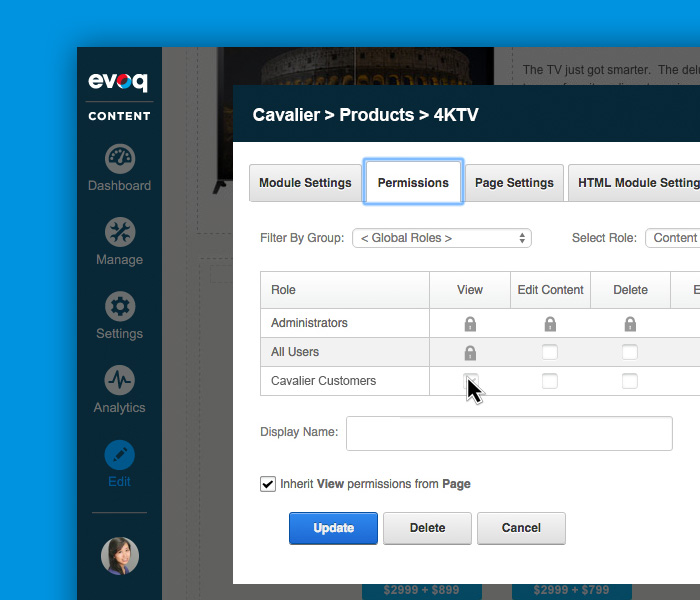Open the Manage tools icon
Viewport: 700px width, 600px height.
[120, 232]
